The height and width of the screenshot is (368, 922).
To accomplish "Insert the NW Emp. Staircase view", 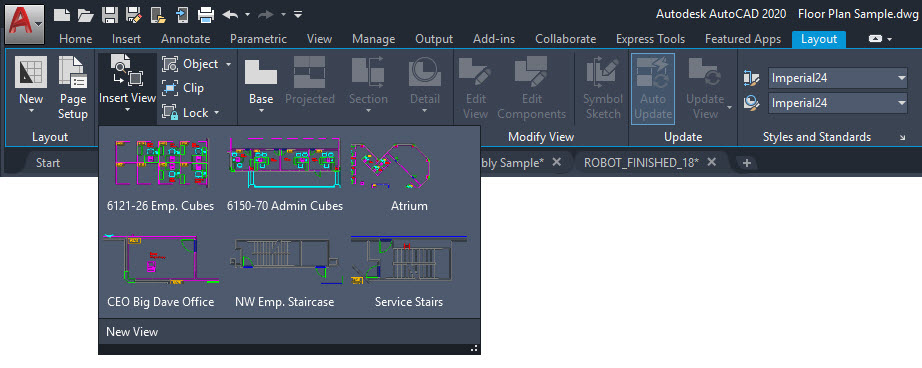I will (x=285, y=270).
